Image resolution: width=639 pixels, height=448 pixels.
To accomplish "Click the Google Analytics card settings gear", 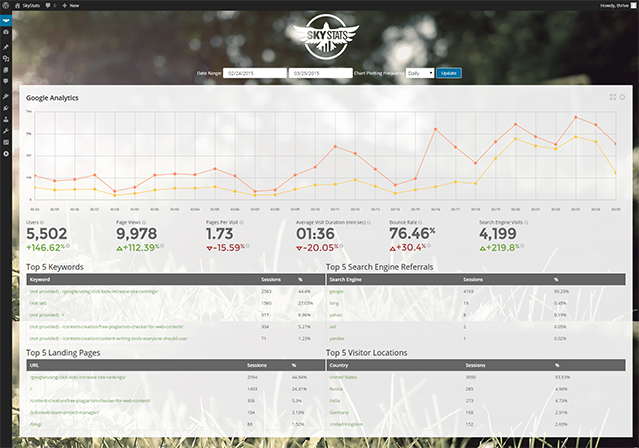I will pos(622,97).
